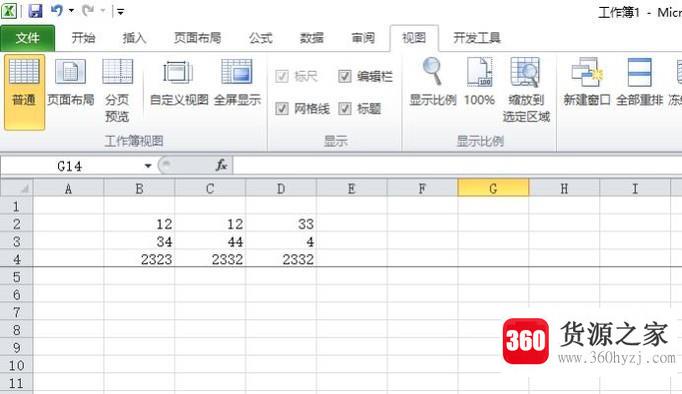Open the 审阅 tab
682x394 pixels.
[x=363, y=38]
